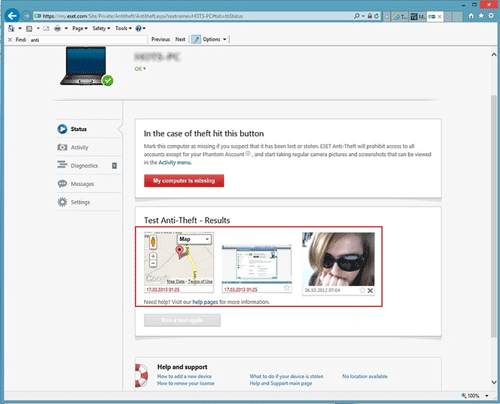Viewport: 500px width, 404px height.
Task: Click the address bar URL field
Action: pos(193,16)
